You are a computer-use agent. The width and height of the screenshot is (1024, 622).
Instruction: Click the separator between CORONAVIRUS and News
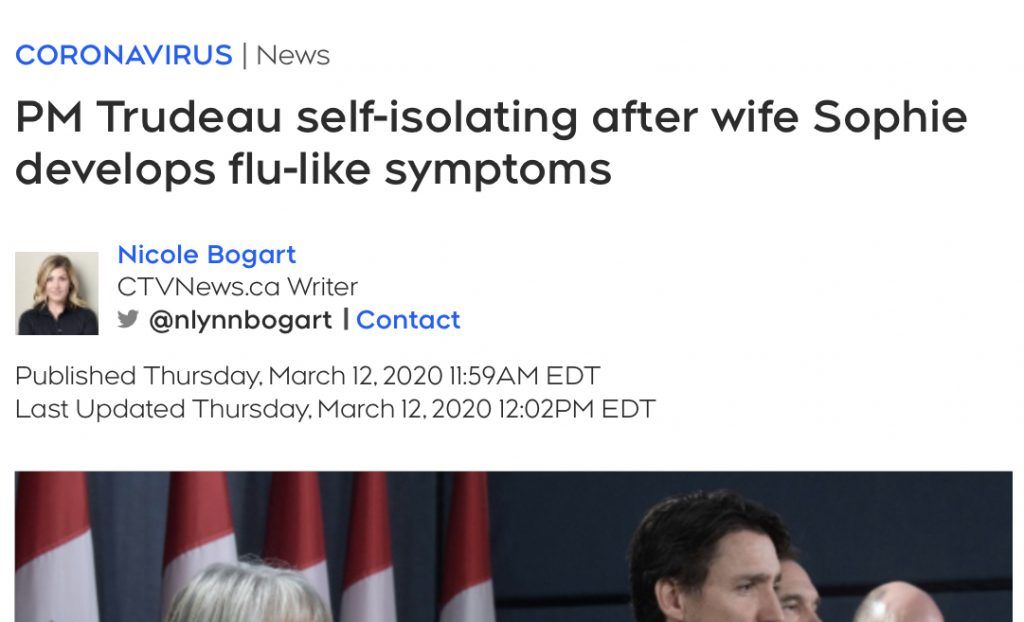tap(244, 55)
